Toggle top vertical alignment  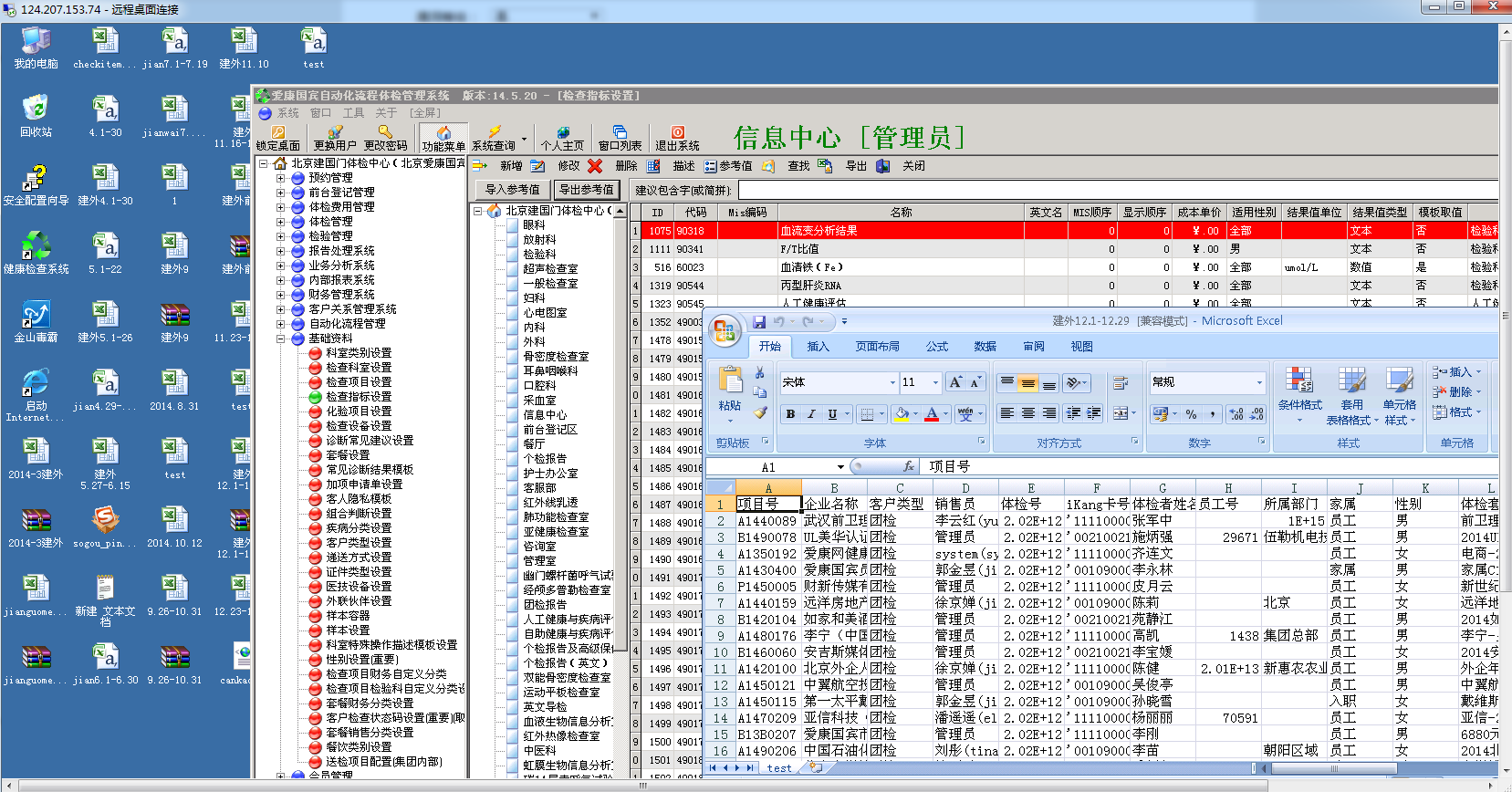pos(1006,383)
